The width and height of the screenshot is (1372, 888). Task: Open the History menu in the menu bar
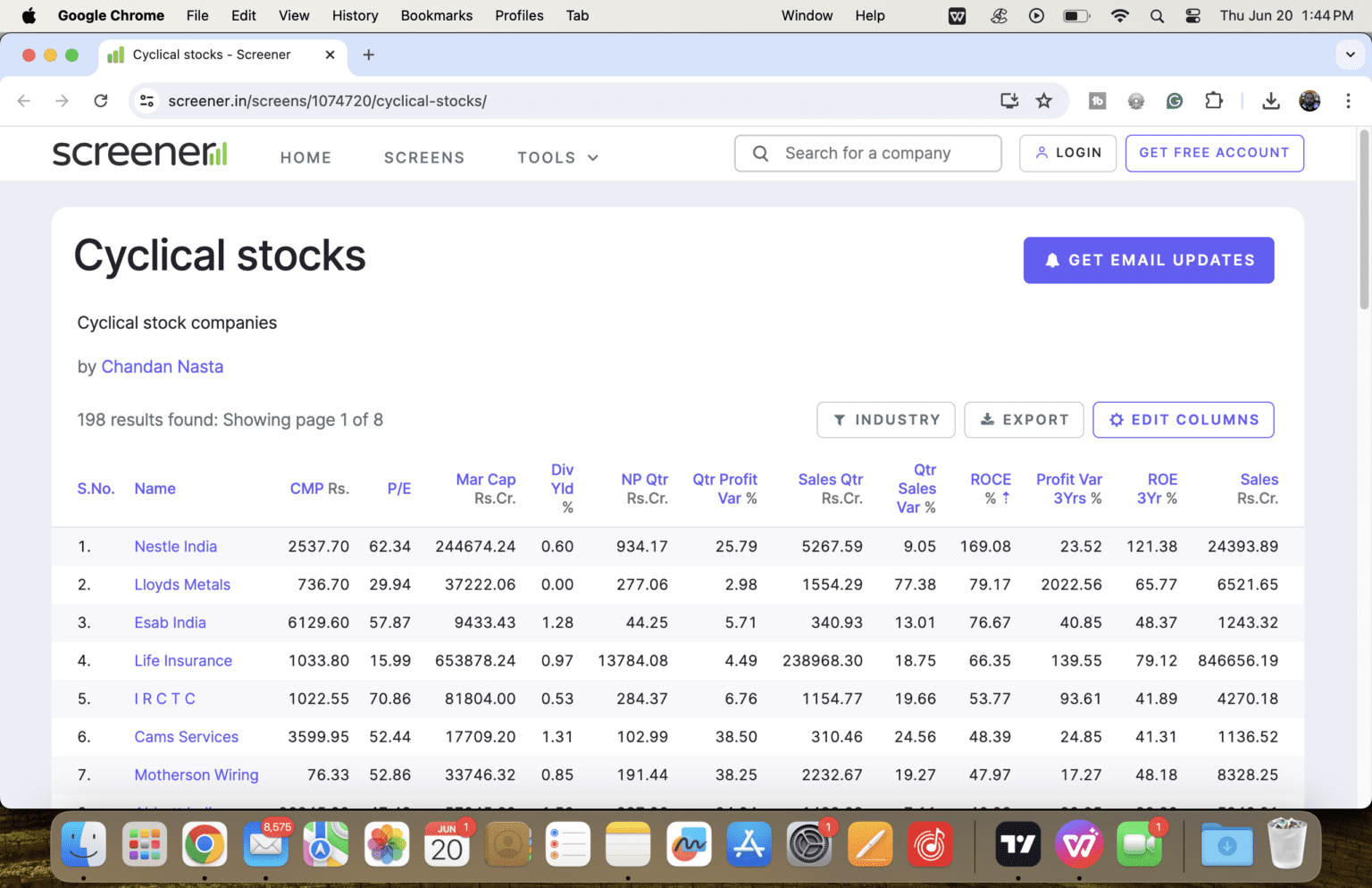[355, 15]
